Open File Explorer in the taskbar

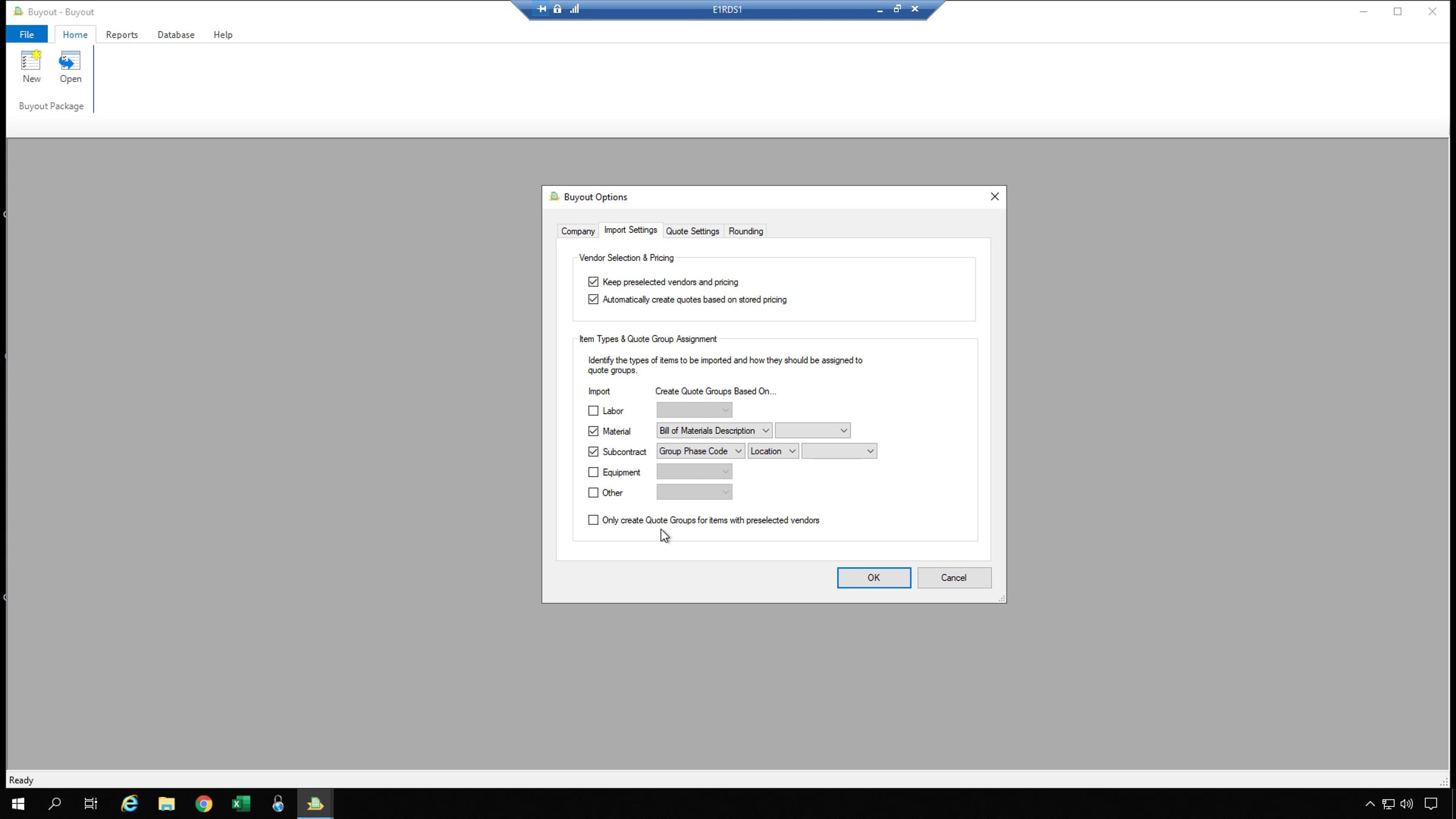[166, 804]
